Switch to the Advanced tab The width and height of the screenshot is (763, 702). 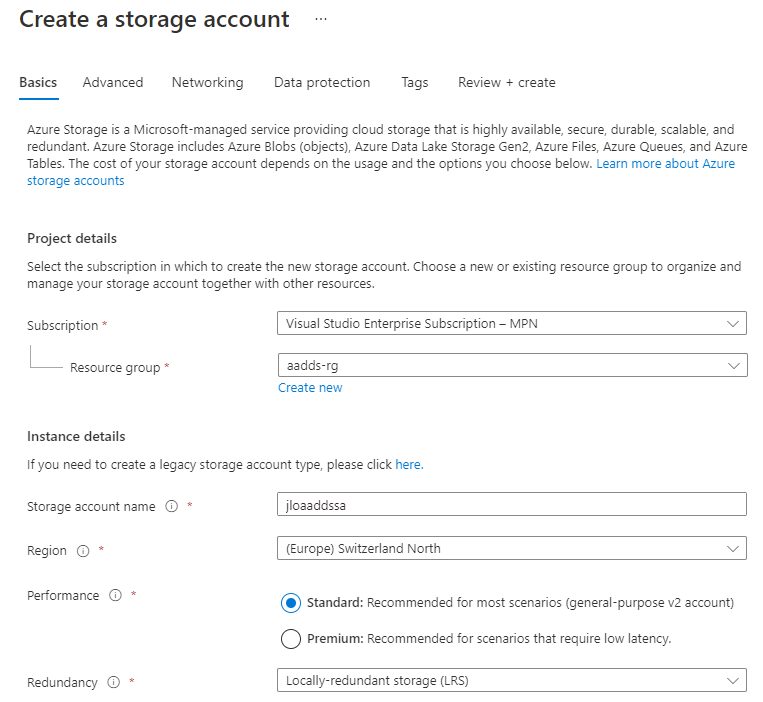point(113,83)
